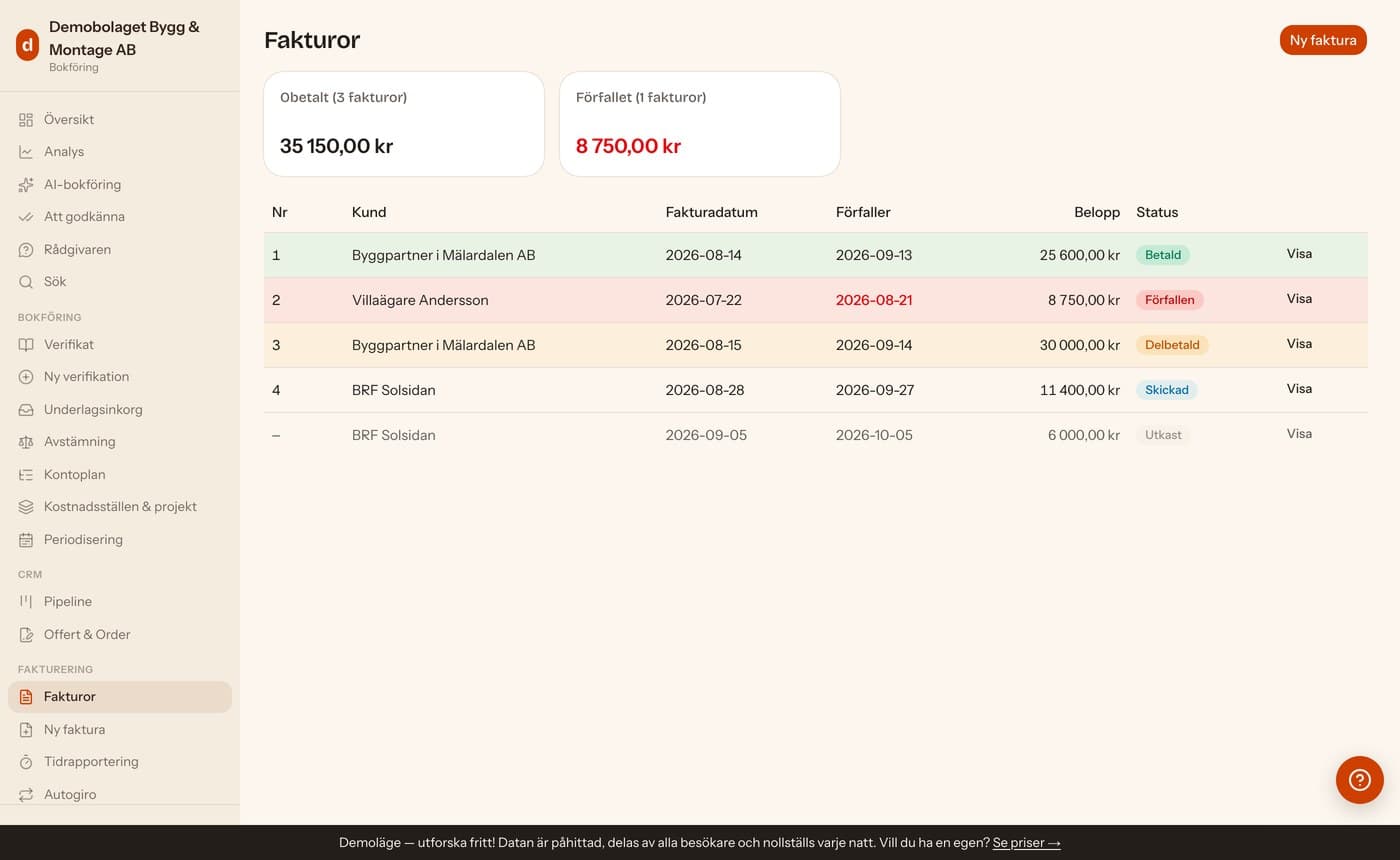This screenshot has width=1400, height=860.
Task: Click the Utkast status badge
Action: (1163, 435)
